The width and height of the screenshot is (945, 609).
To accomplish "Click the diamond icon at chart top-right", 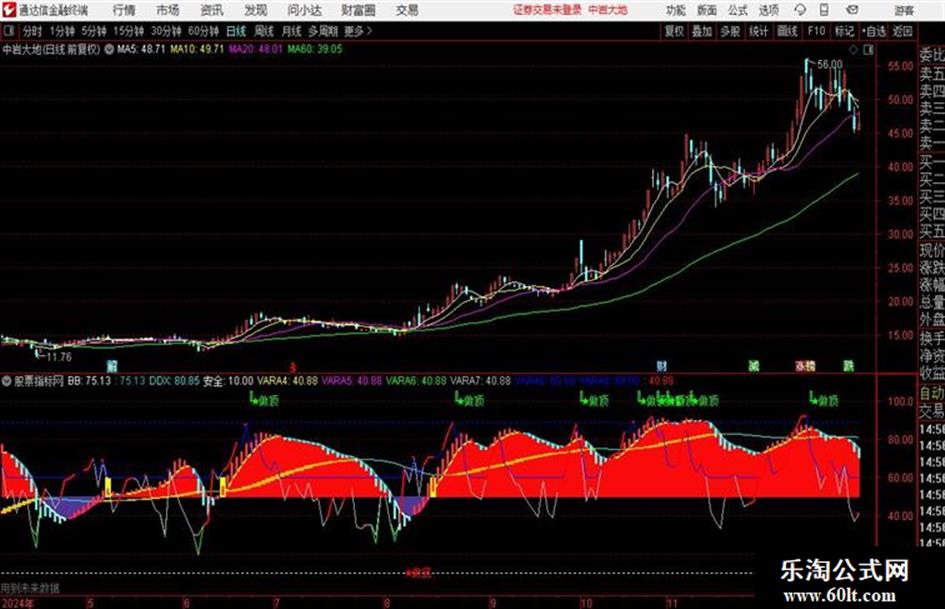I will click(853, 50).
